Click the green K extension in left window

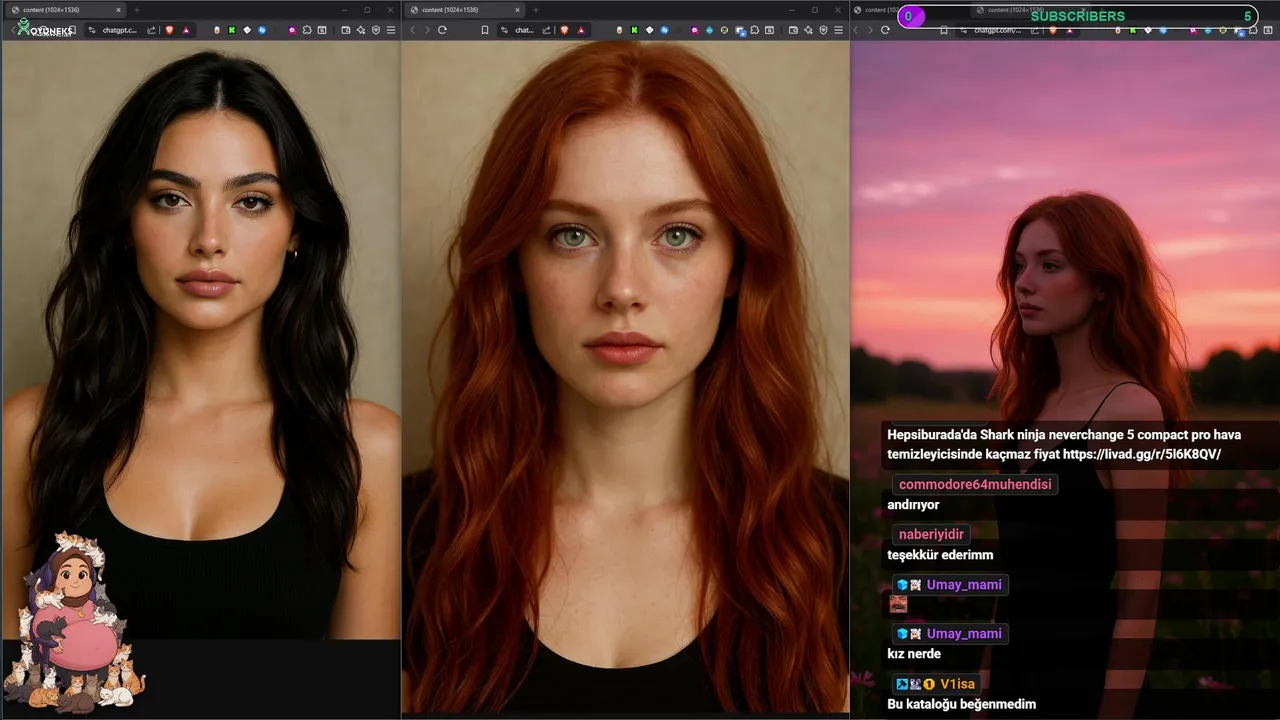click(x=232, y=30)
